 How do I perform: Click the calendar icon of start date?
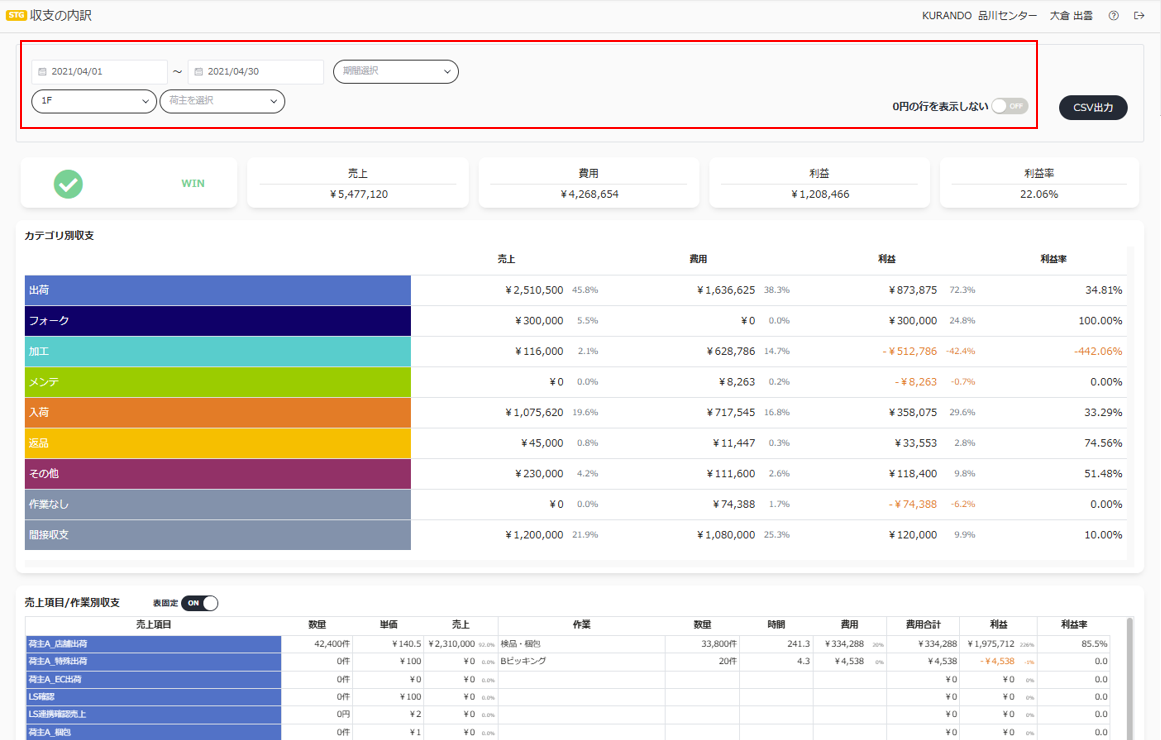pos(42,72)
